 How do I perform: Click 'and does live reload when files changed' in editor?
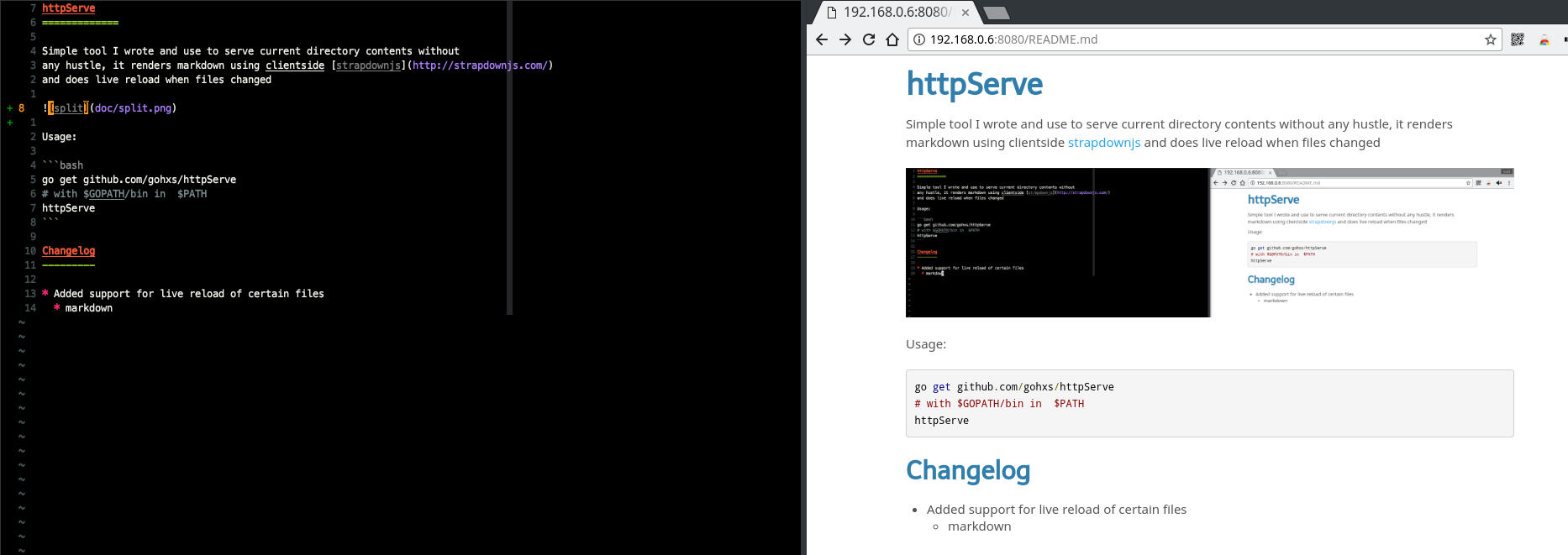coord(157,80)
